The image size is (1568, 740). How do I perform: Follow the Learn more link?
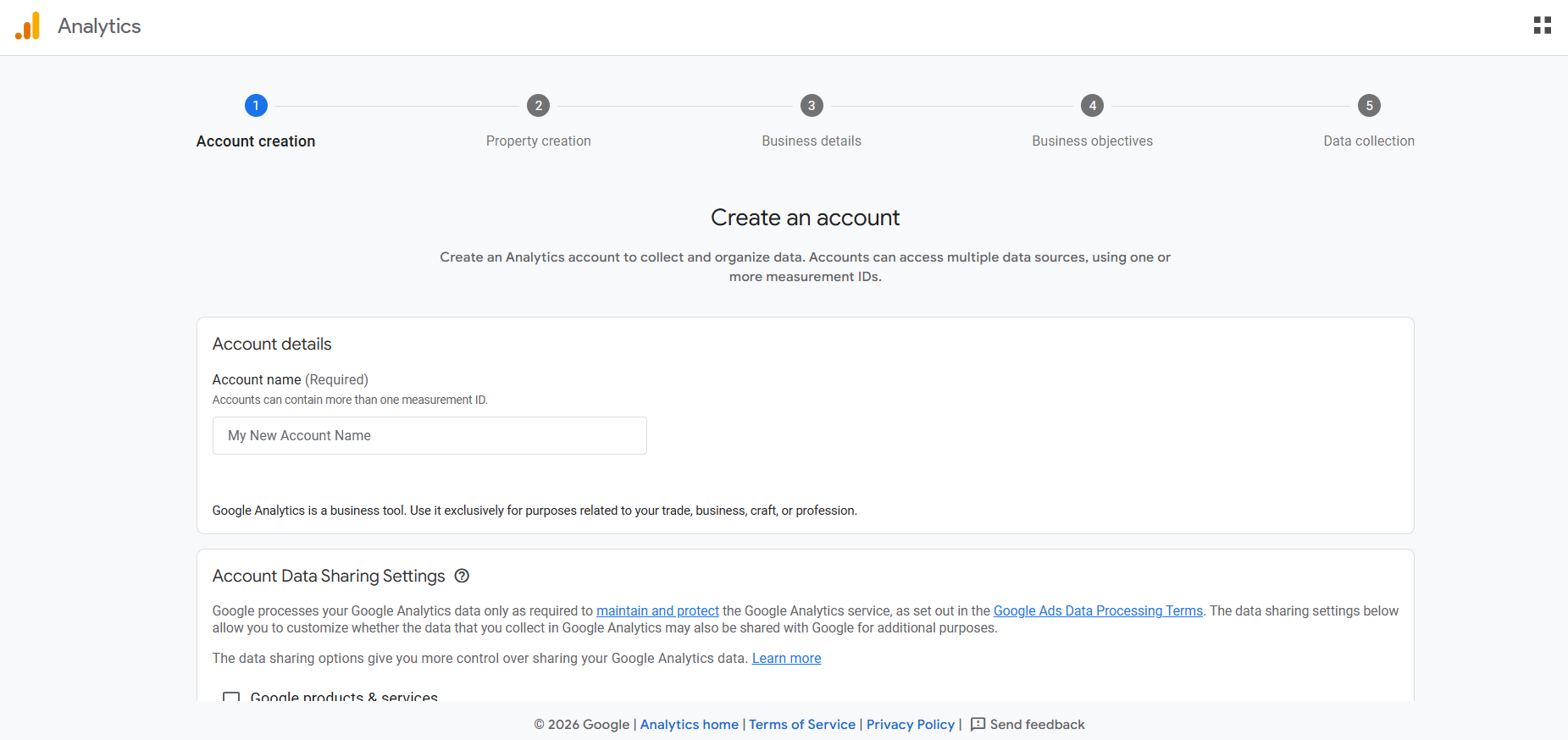[x=786, y=658]
